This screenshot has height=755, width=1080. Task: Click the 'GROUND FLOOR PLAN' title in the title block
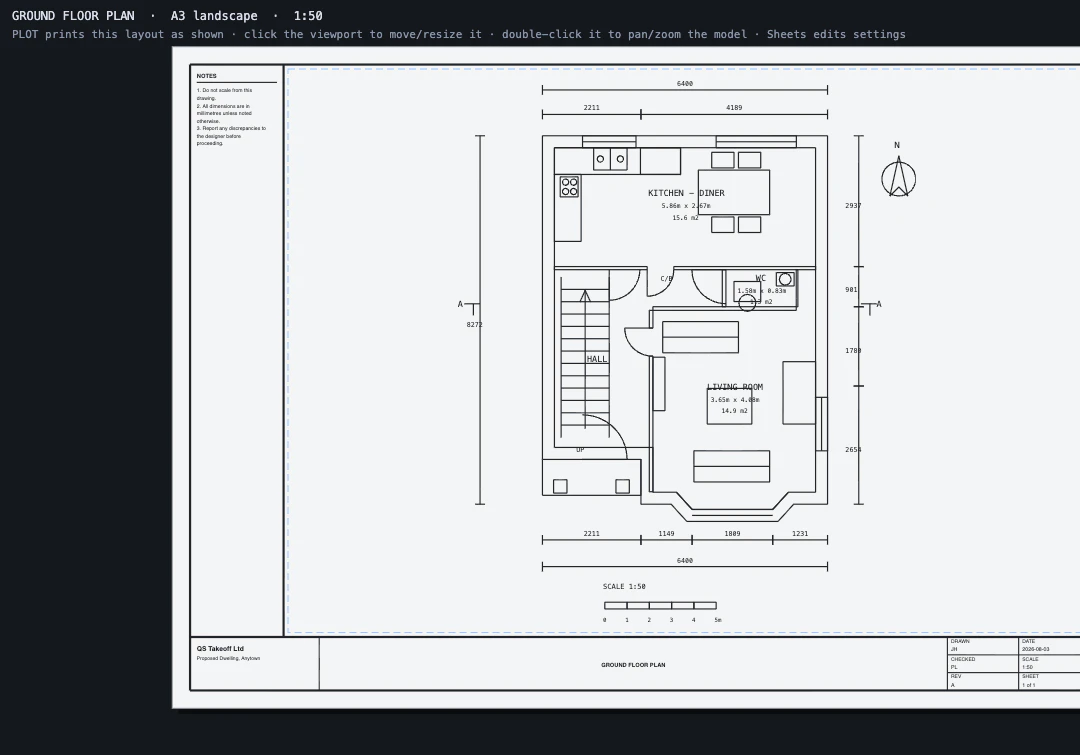click(x=633, y=665)
